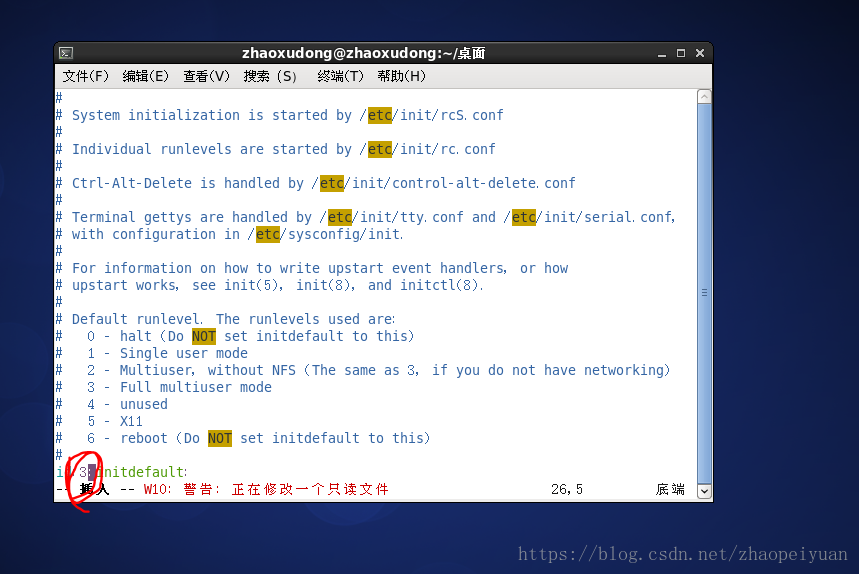The width and height of the screenshot is (859, 574).
Task: Click 'initctl(8)' text
Action: [x=440, y=285]
